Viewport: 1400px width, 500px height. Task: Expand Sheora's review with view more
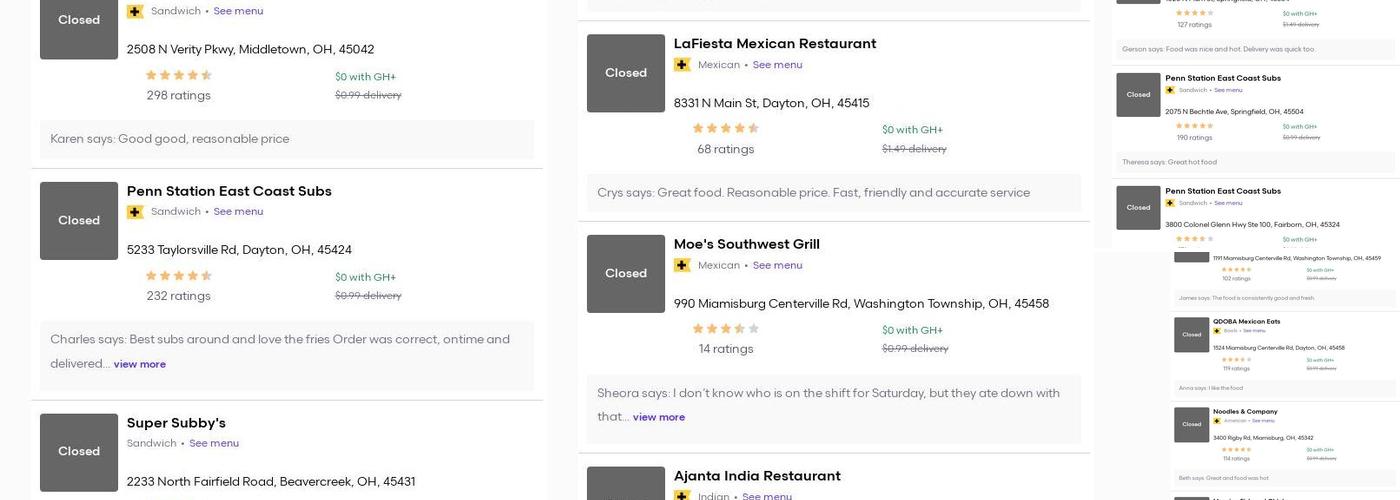click(x=658, y=418)
